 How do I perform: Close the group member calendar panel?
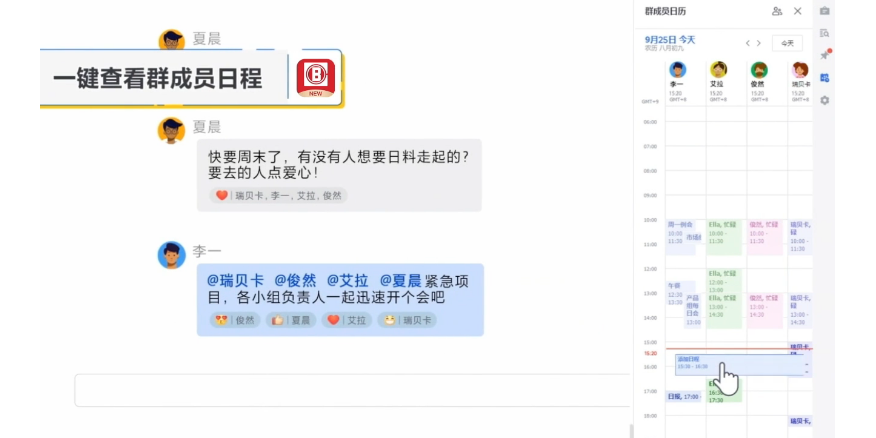coord(798,11)
